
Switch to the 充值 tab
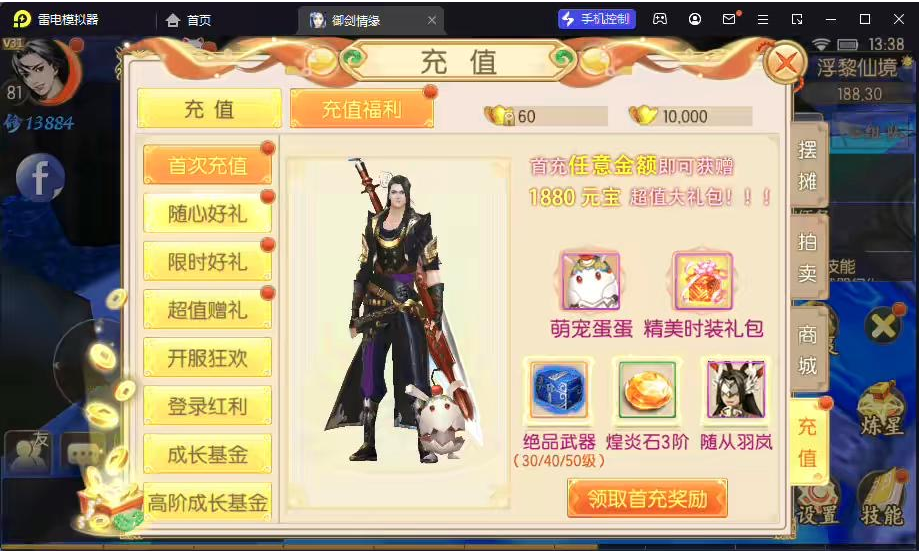209,108
